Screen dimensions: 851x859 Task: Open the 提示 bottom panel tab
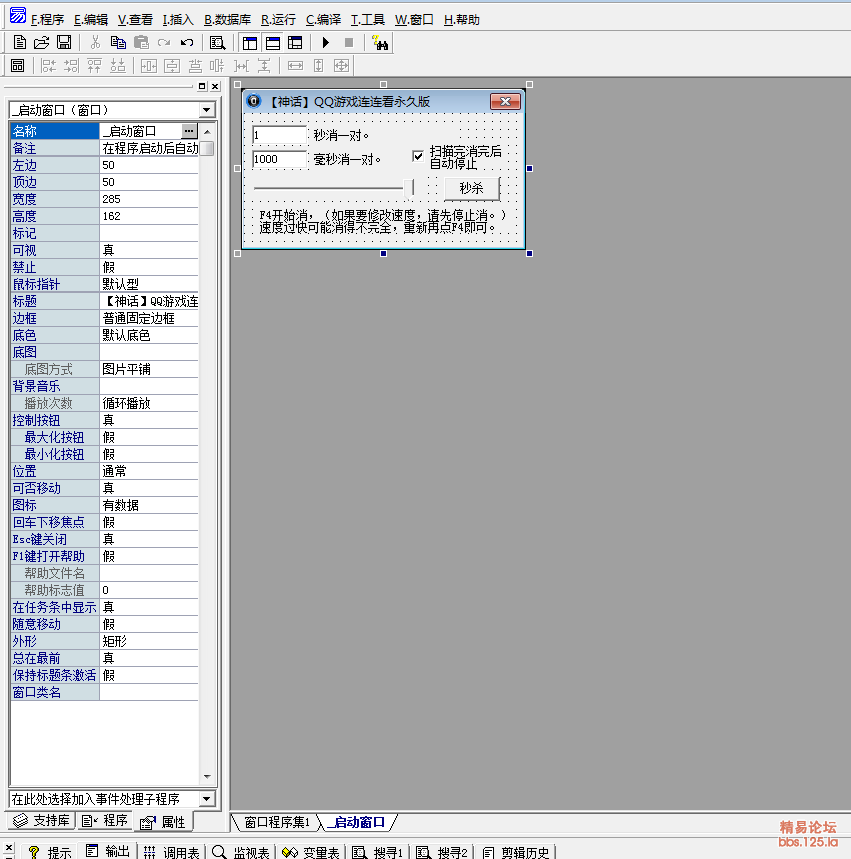tap(50, 852)
